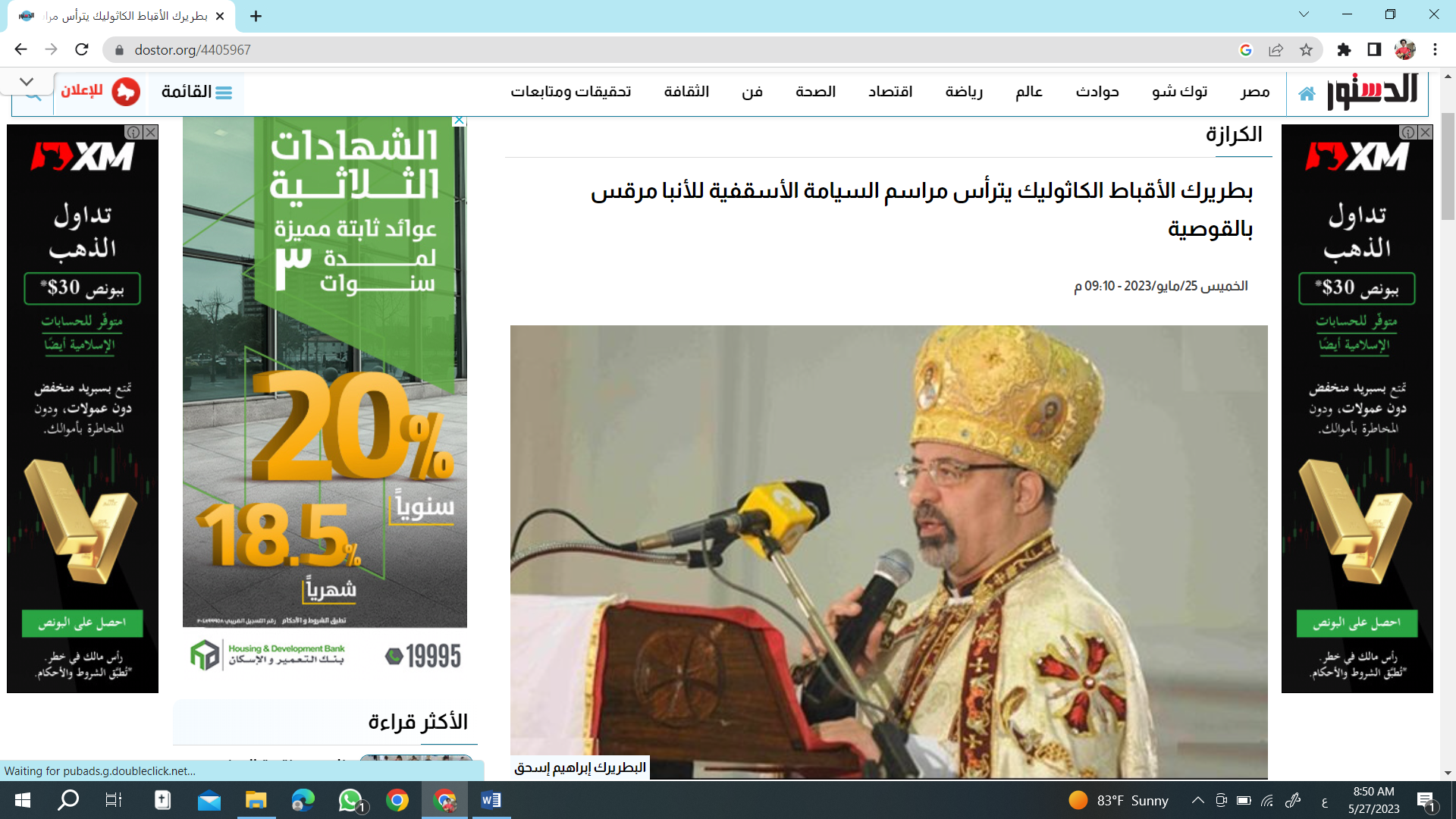Close the dostor article tab
This screenshot has width=1456, height=819.
click(x=220, y=16)
